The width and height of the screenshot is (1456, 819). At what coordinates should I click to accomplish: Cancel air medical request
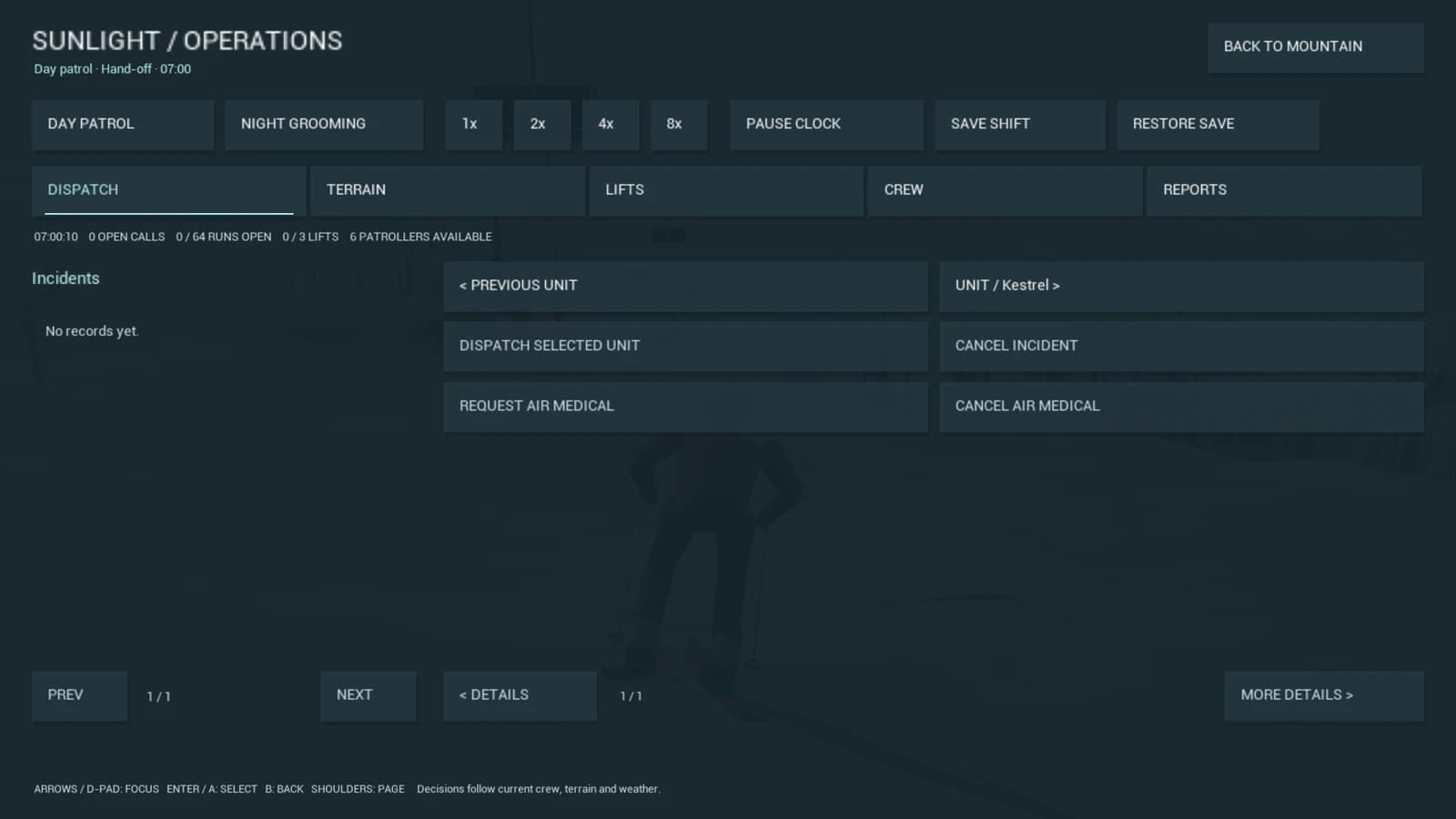pos(1181,407)
